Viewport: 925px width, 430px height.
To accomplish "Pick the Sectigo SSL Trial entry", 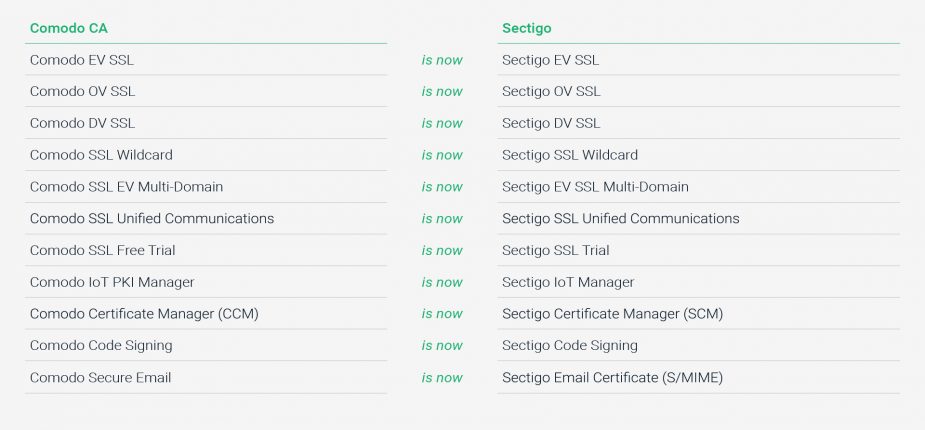I will pyautogui.click(x=556, y=251).
